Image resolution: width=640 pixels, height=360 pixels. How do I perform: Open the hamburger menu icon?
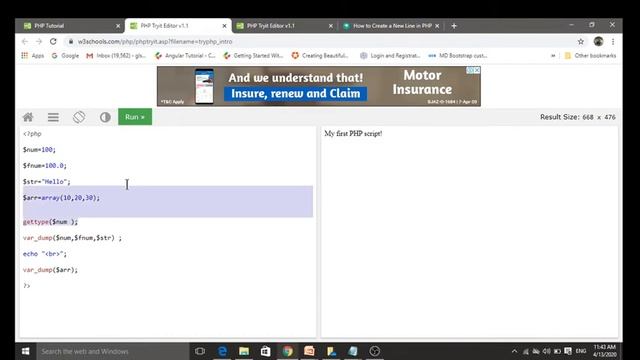pyautogui.click(x=53, y=117)
